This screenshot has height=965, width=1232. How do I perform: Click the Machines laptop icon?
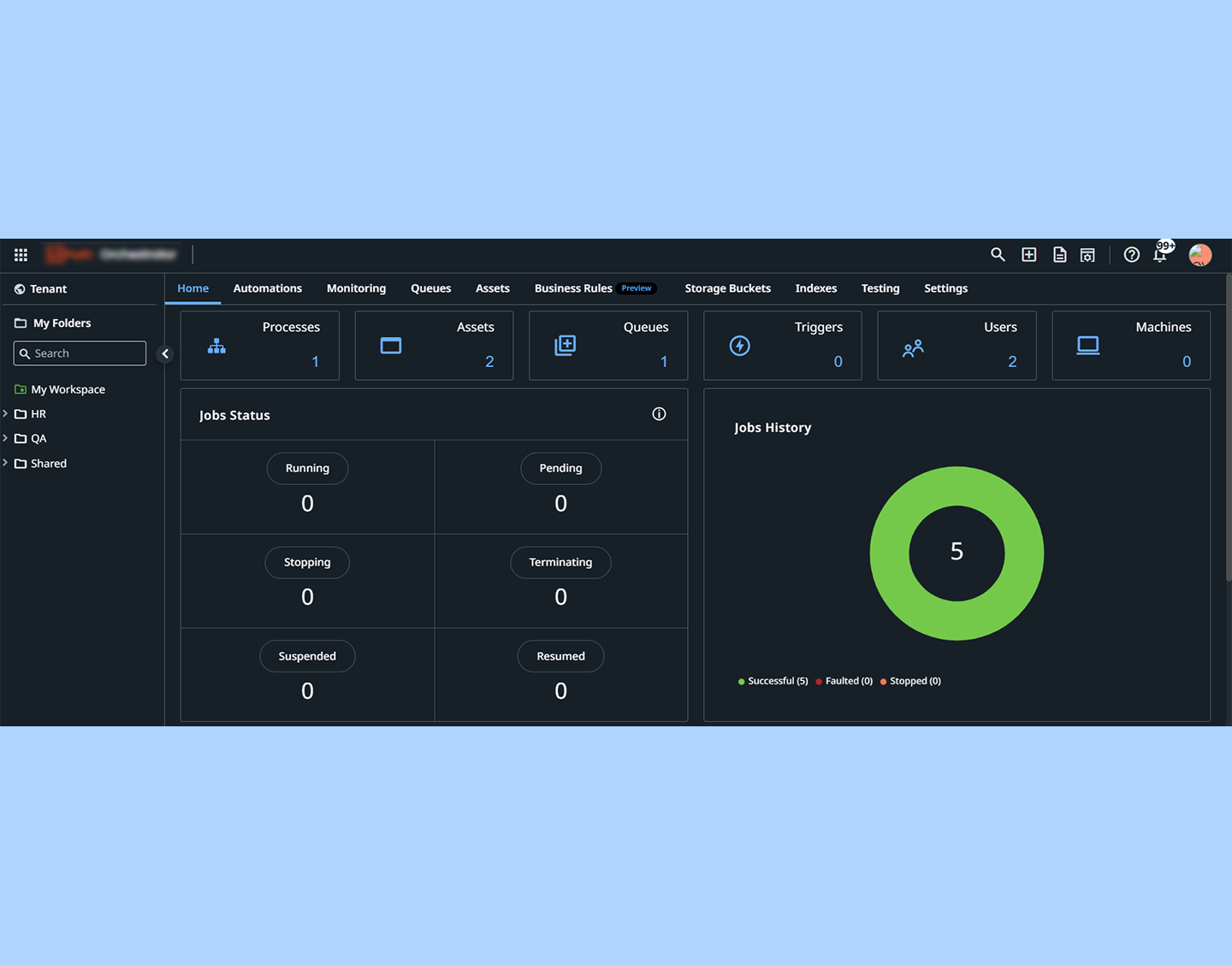[1088, 346]
